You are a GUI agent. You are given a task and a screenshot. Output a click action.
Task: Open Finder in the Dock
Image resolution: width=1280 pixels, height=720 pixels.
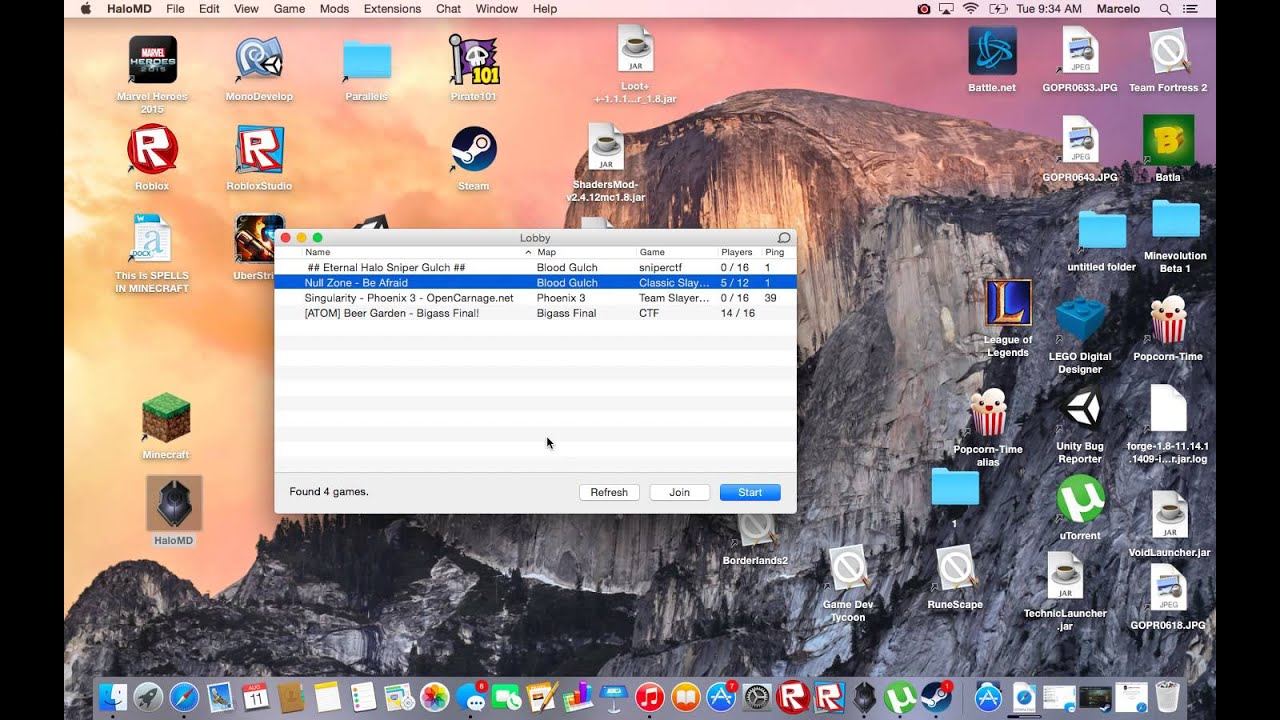click(x=114, y=697)
